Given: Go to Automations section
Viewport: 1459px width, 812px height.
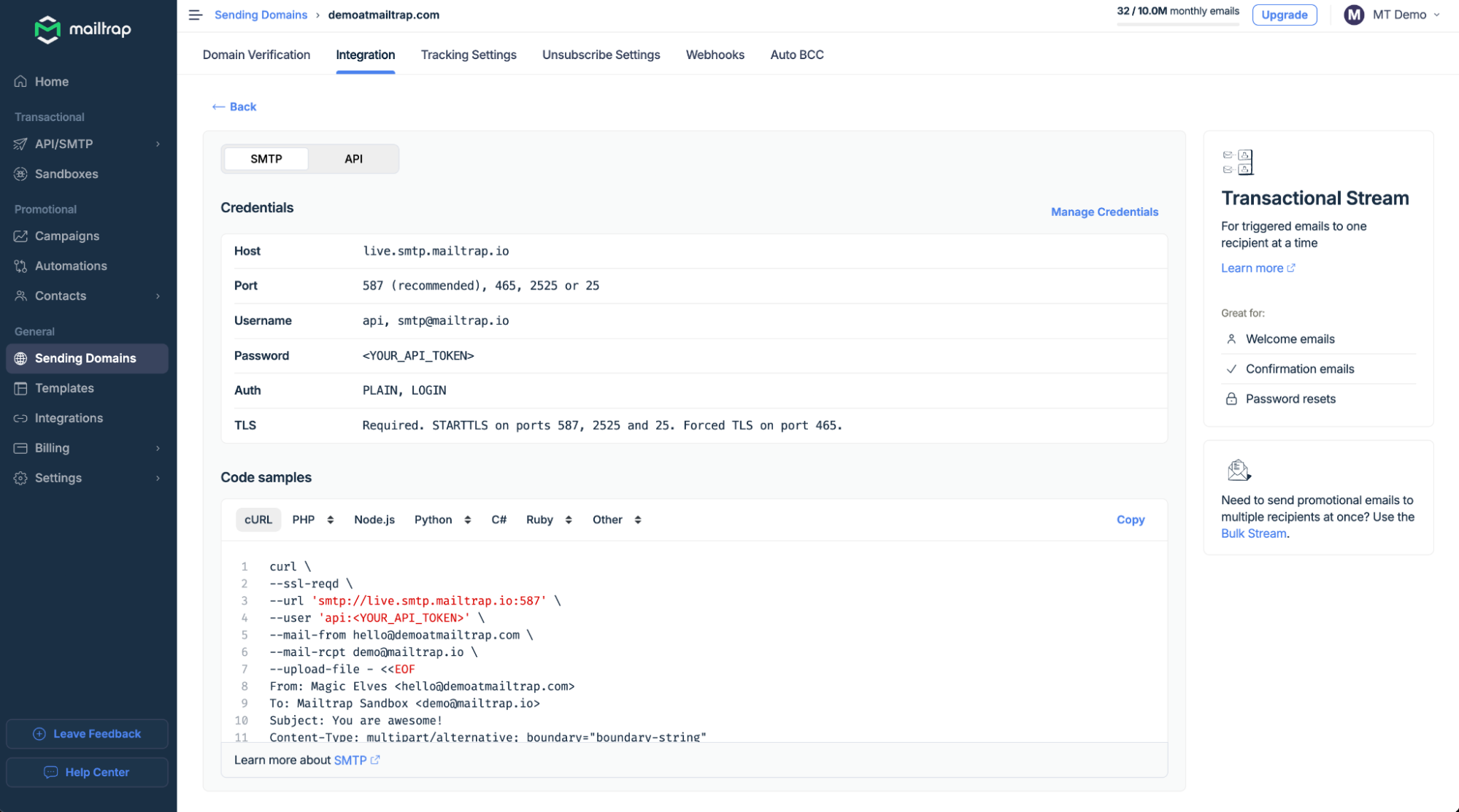Looking at the screenshot, I should [71, 266].
